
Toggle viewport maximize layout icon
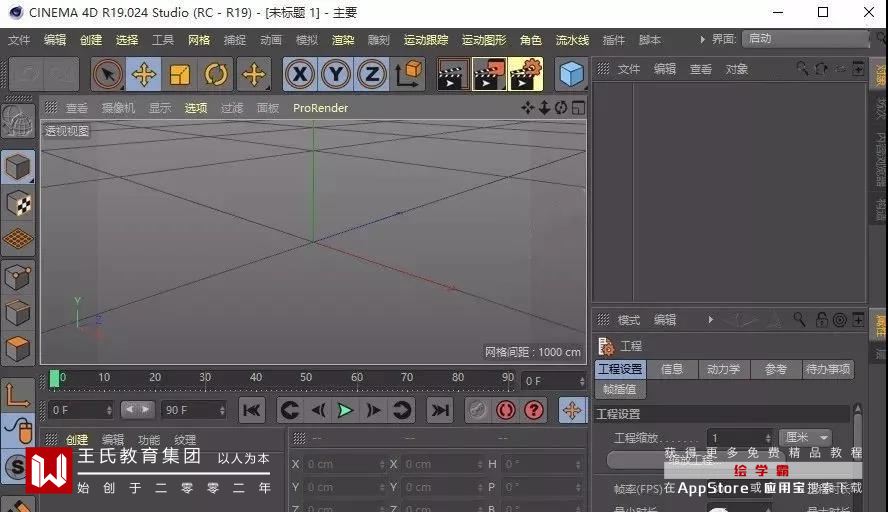click(x=578, y=108)
